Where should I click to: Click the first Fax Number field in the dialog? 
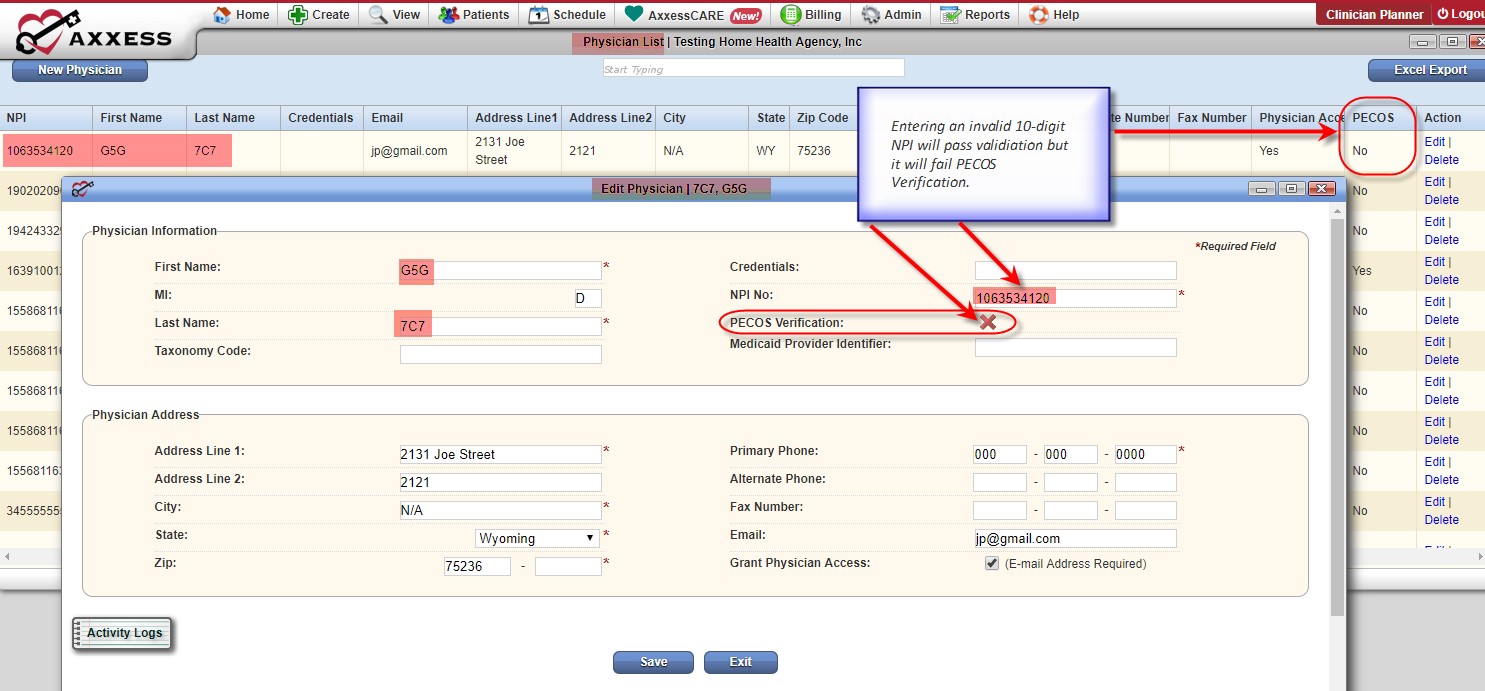tap(1000, 510)
